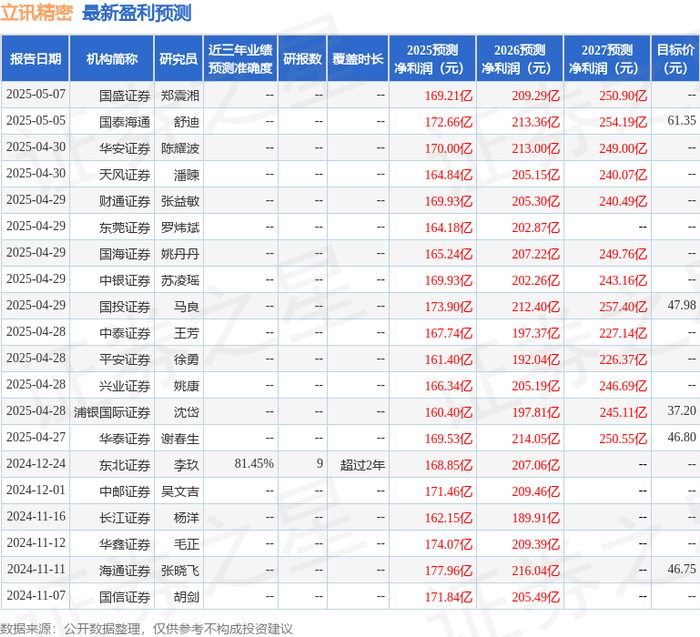Click institution 财通证券
This screenshot has height=637, width=700.
tap(125, 201)
